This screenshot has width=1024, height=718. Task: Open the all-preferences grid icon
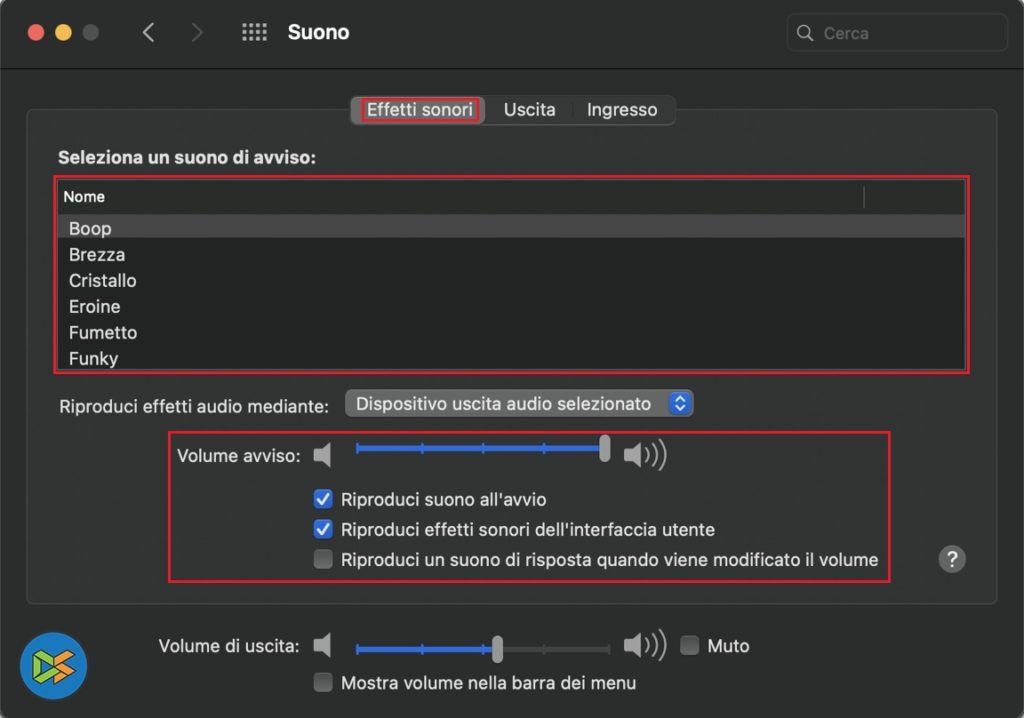tap(255, 33)
